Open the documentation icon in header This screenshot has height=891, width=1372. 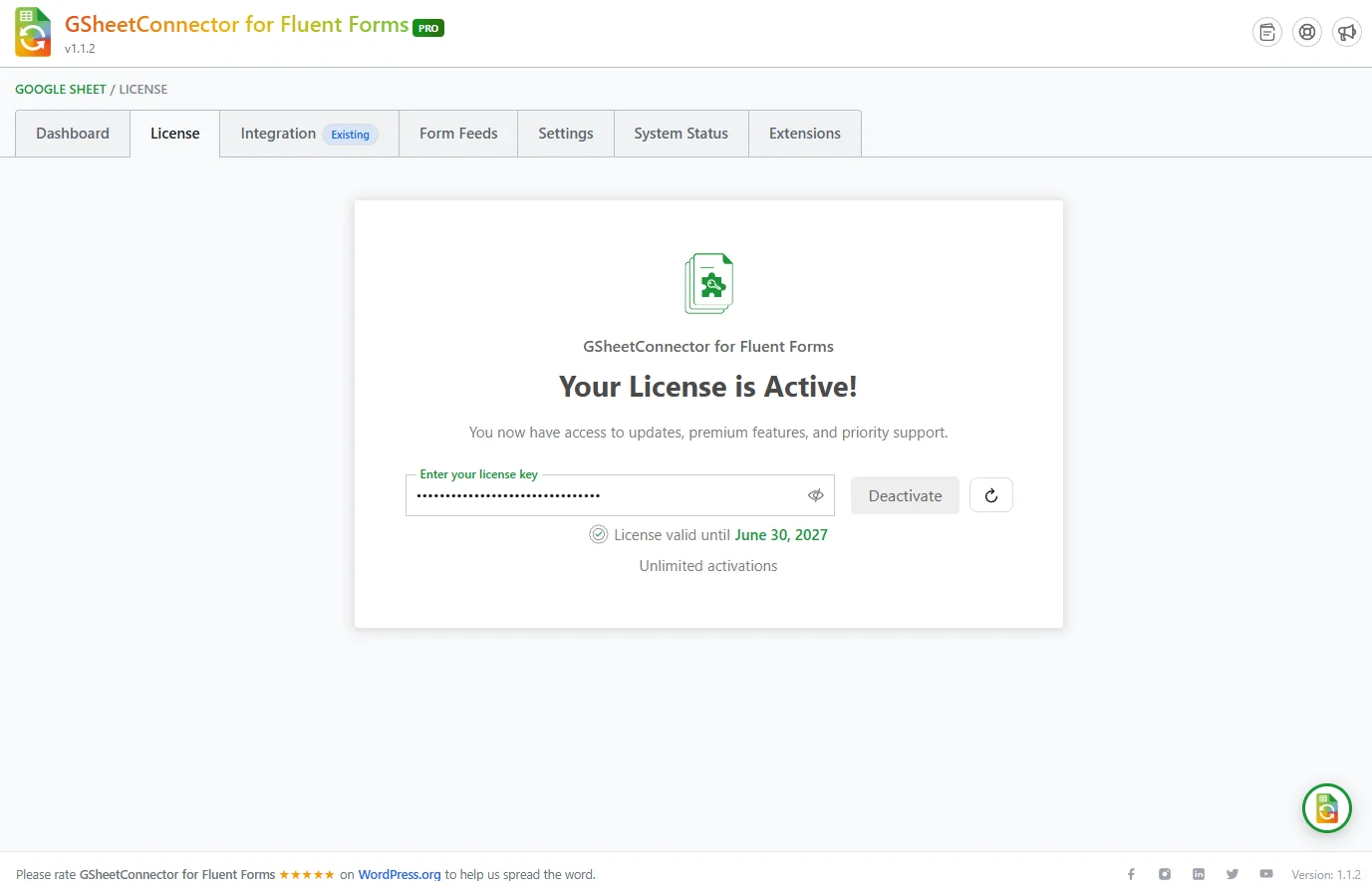tap(1267, 32)
